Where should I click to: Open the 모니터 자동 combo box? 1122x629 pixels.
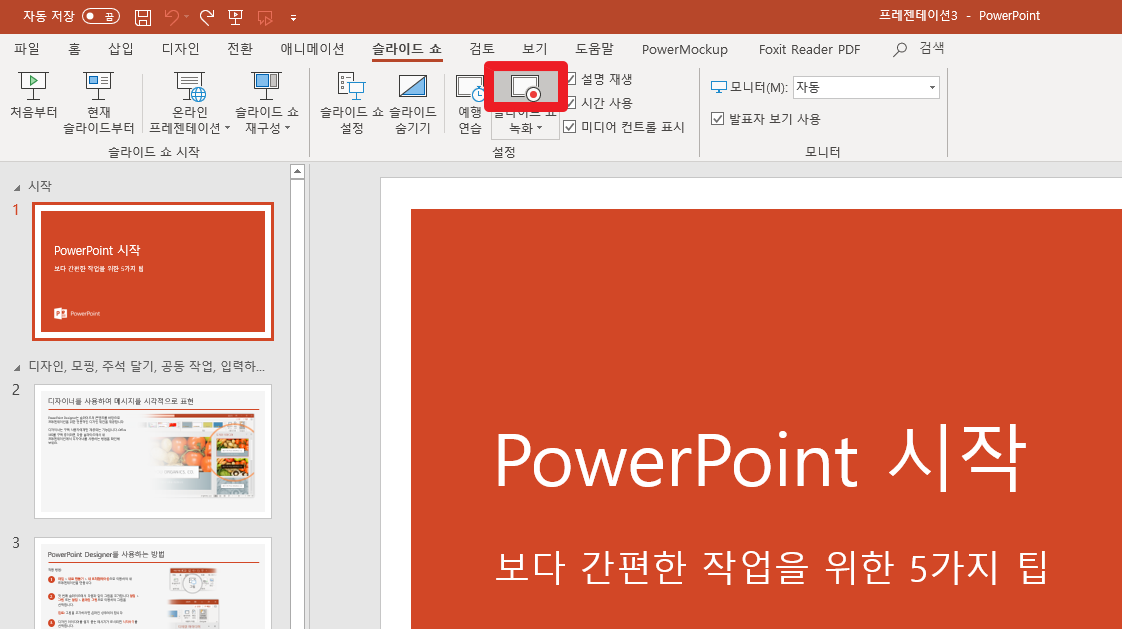(x=866, y=87)
